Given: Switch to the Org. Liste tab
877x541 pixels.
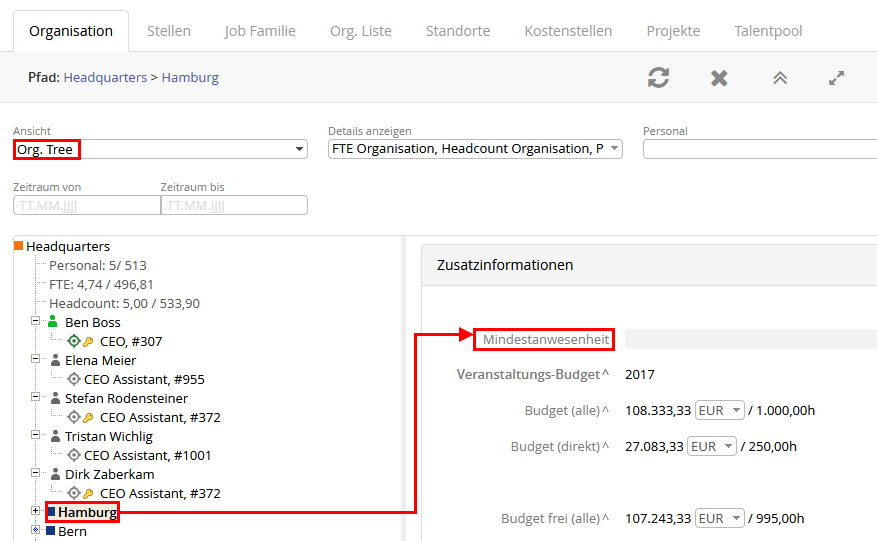Looking at the screenshot, I should (x=361, y=31).
